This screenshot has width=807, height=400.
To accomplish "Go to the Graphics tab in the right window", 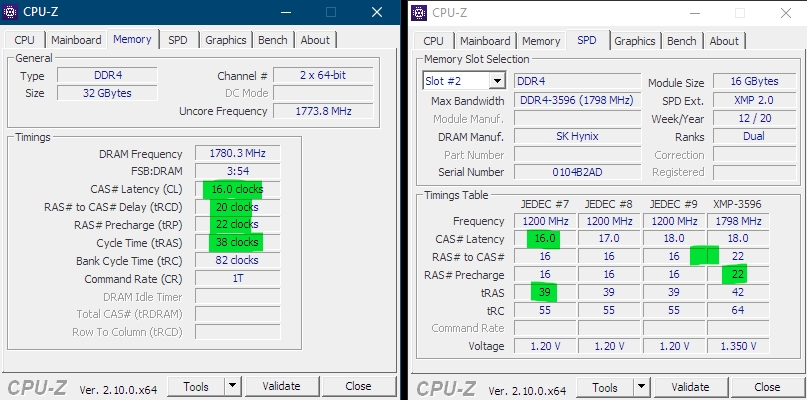I will coord(635,41).
